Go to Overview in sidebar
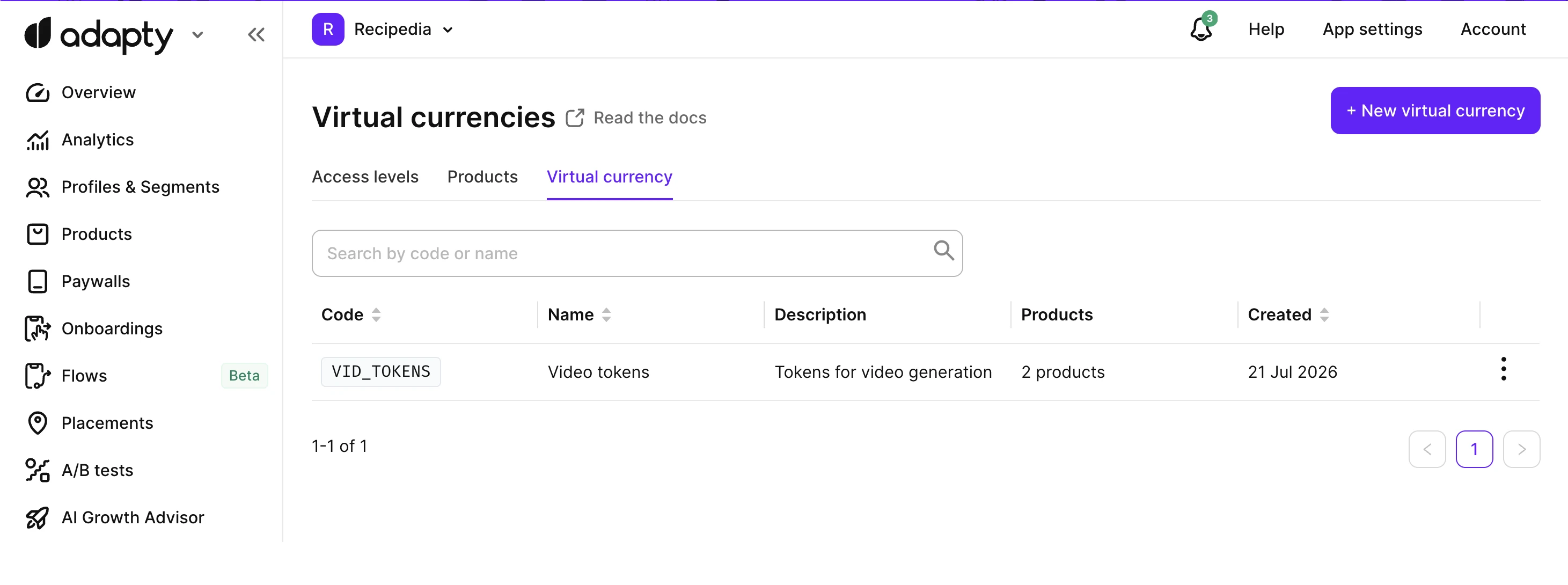This screenshot has width=1568, height=585. 99,92
